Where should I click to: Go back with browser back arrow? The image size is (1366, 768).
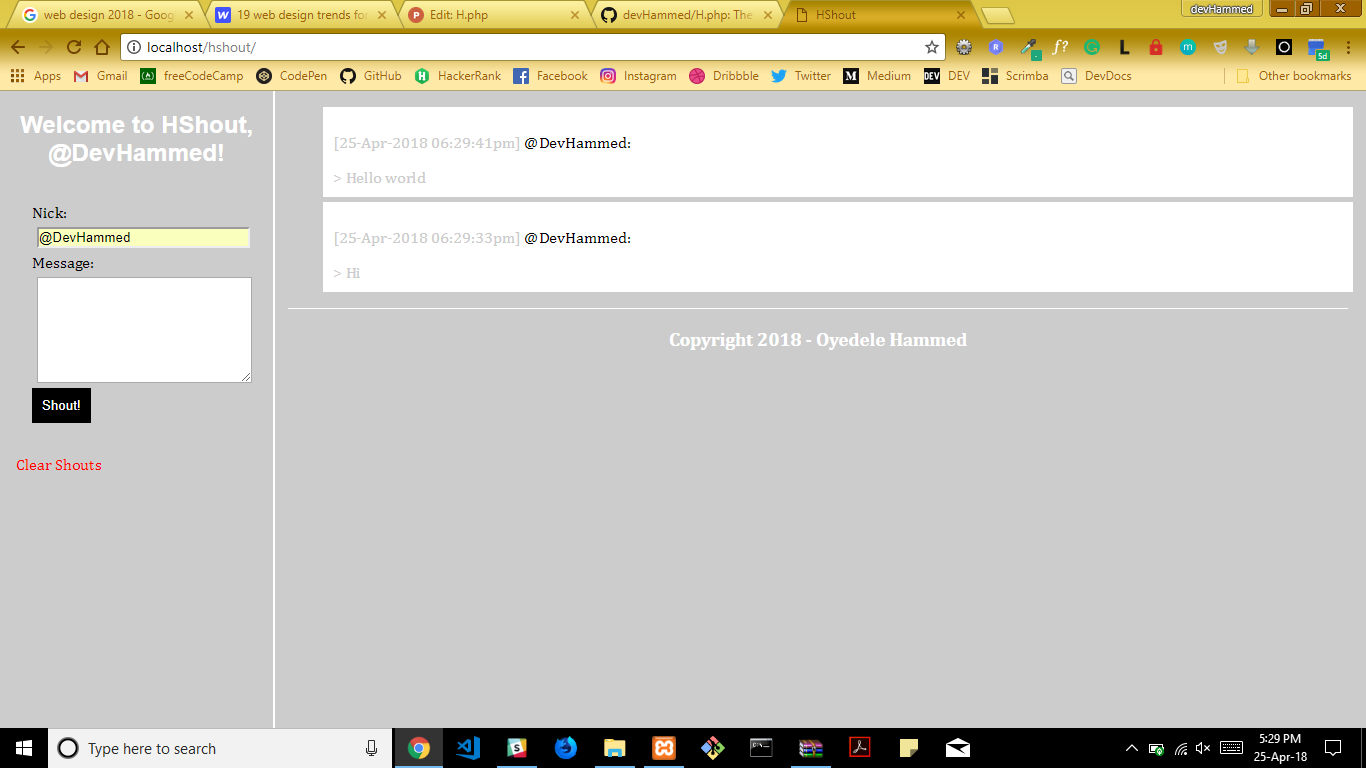pyautogui.click(x=18, y=47)
